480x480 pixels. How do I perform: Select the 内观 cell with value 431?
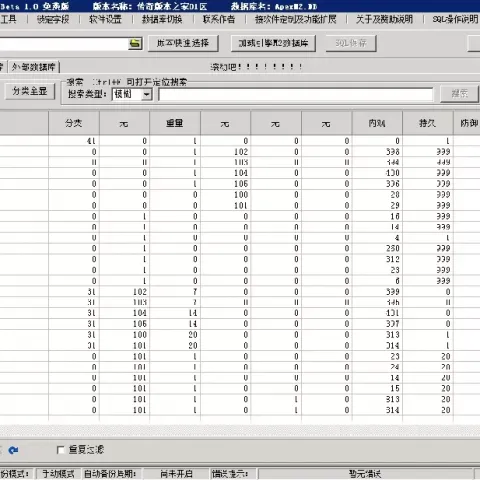point(377,313)
